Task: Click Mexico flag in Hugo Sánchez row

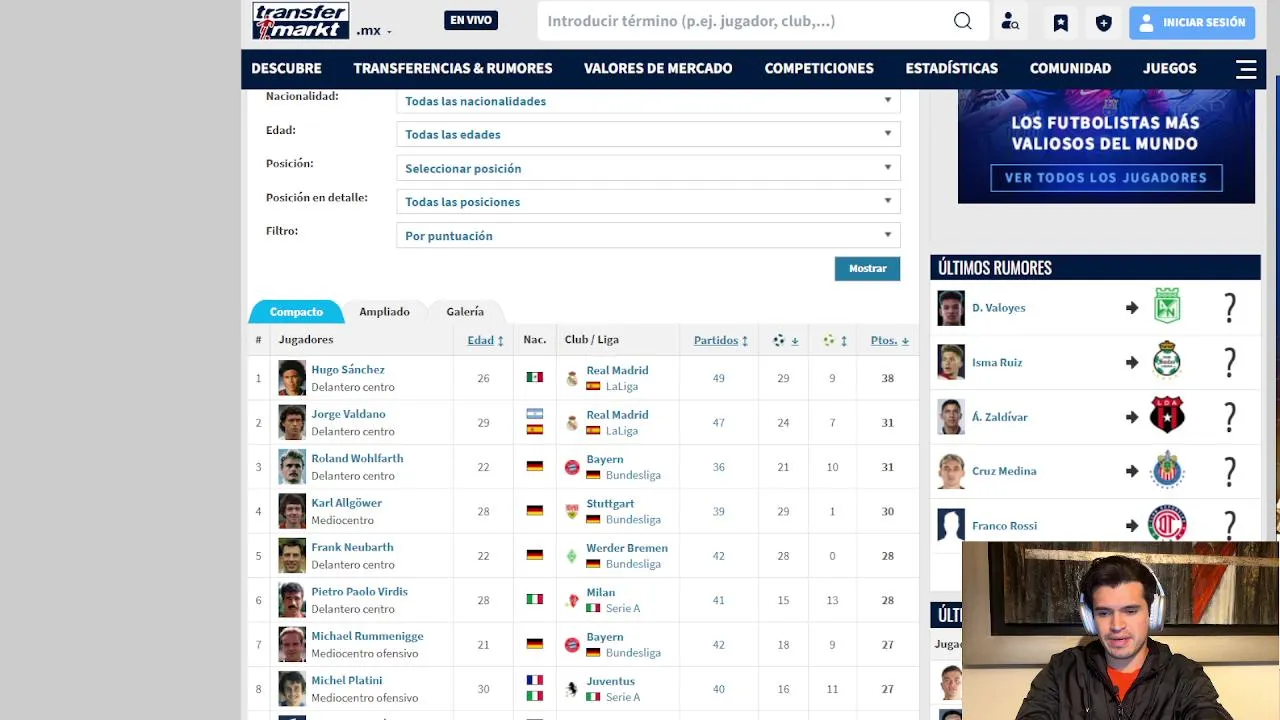Action: pos(534,378)
